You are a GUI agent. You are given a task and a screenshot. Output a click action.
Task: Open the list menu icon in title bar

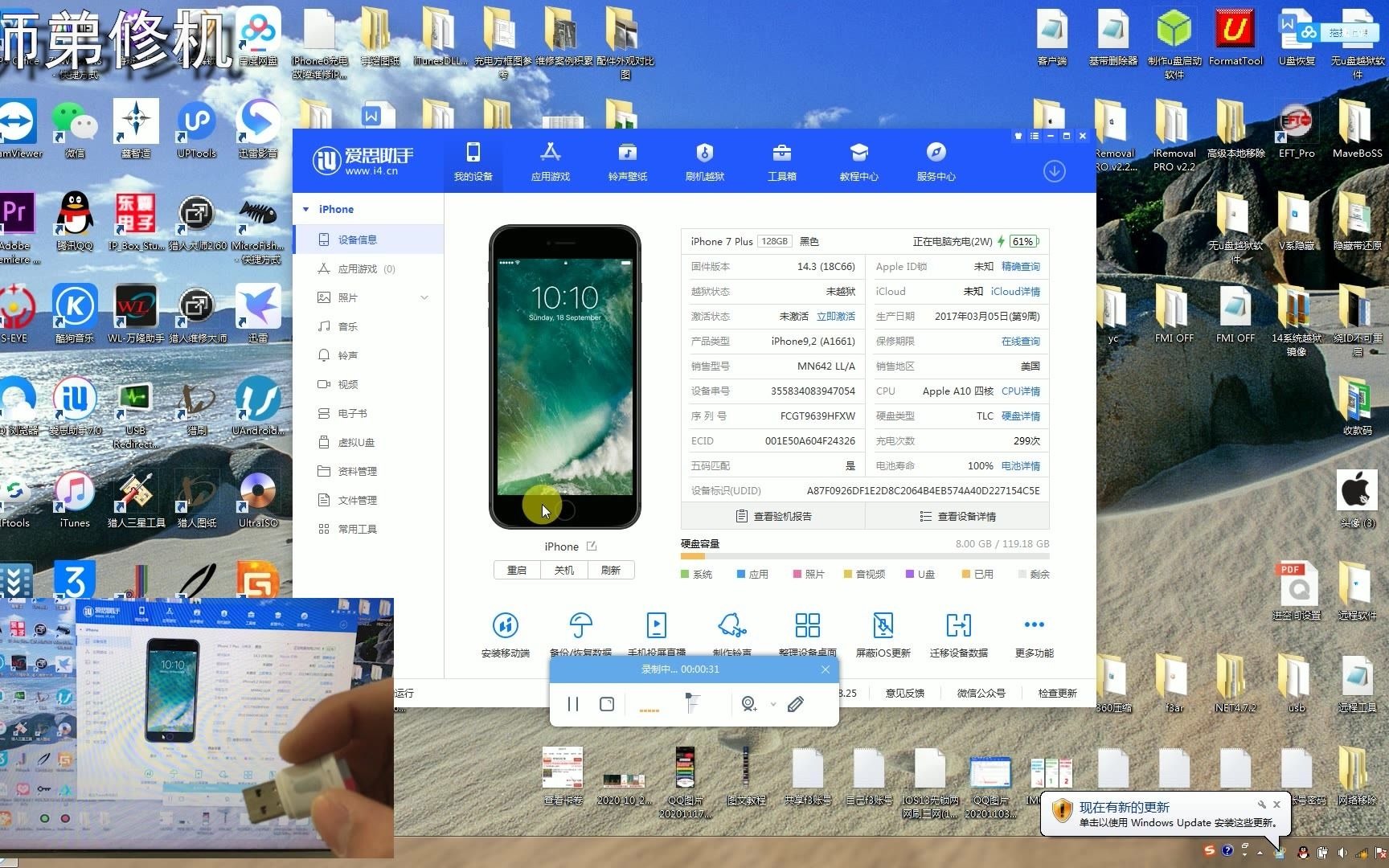pos(1035,136)
